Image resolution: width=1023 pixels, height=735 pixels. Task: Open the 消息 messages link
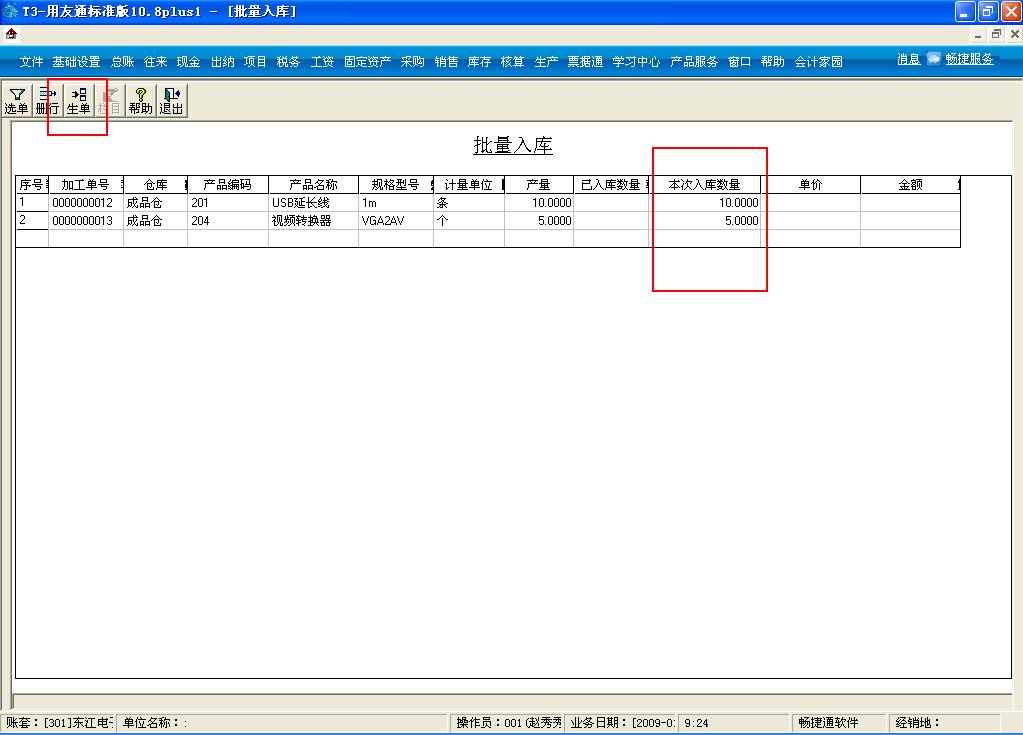tap(906, 59)
